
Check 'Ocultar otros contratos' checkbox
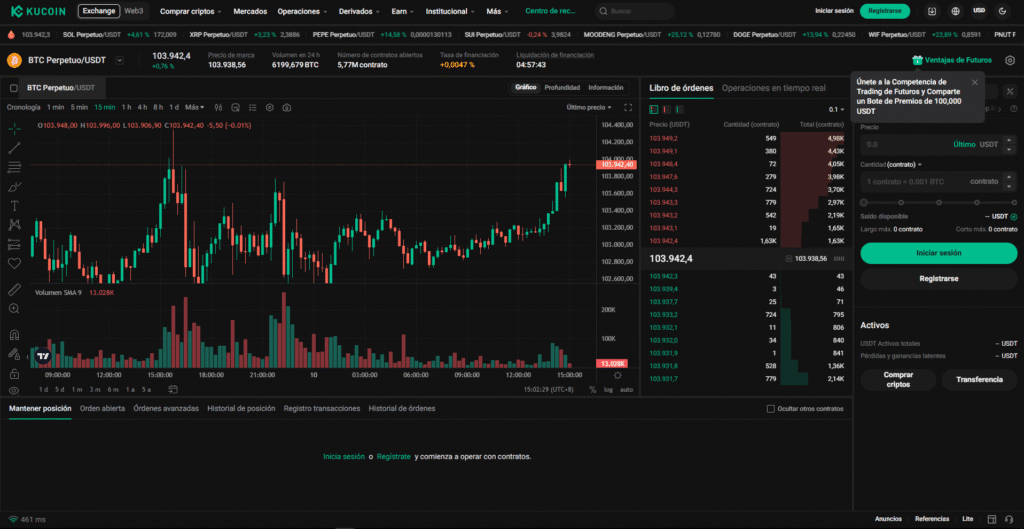(771, 409)
